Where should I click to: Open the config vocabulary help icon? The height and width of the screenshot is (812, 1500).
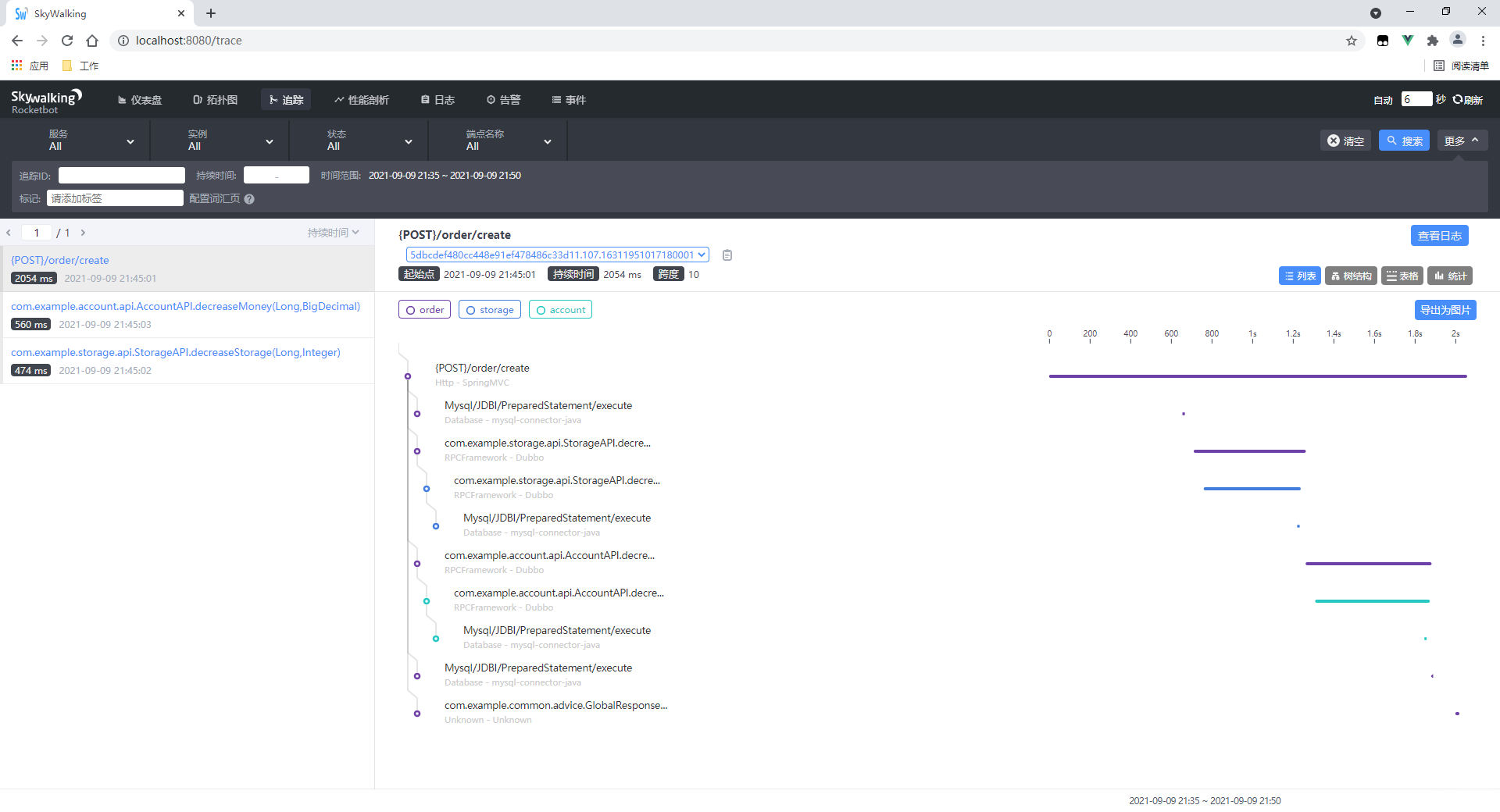(x=249, y=199)
